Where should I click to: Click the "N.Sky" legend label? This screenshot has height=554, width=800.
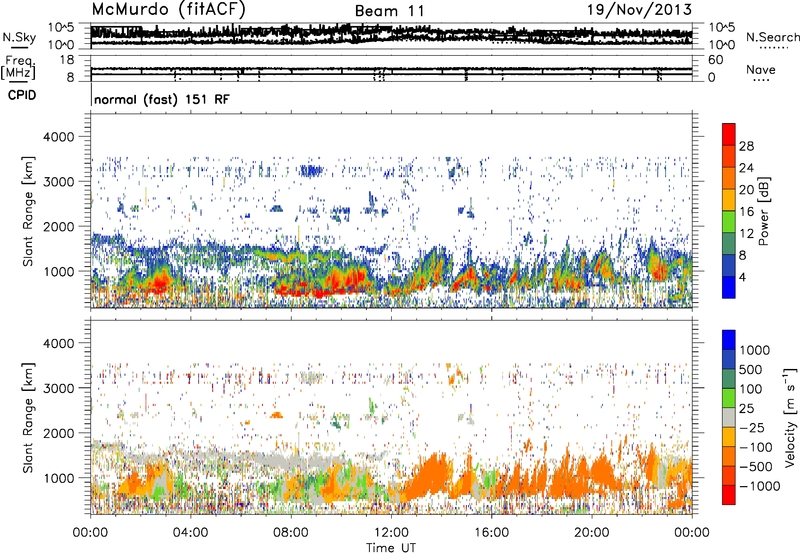[x=19, y=37]
